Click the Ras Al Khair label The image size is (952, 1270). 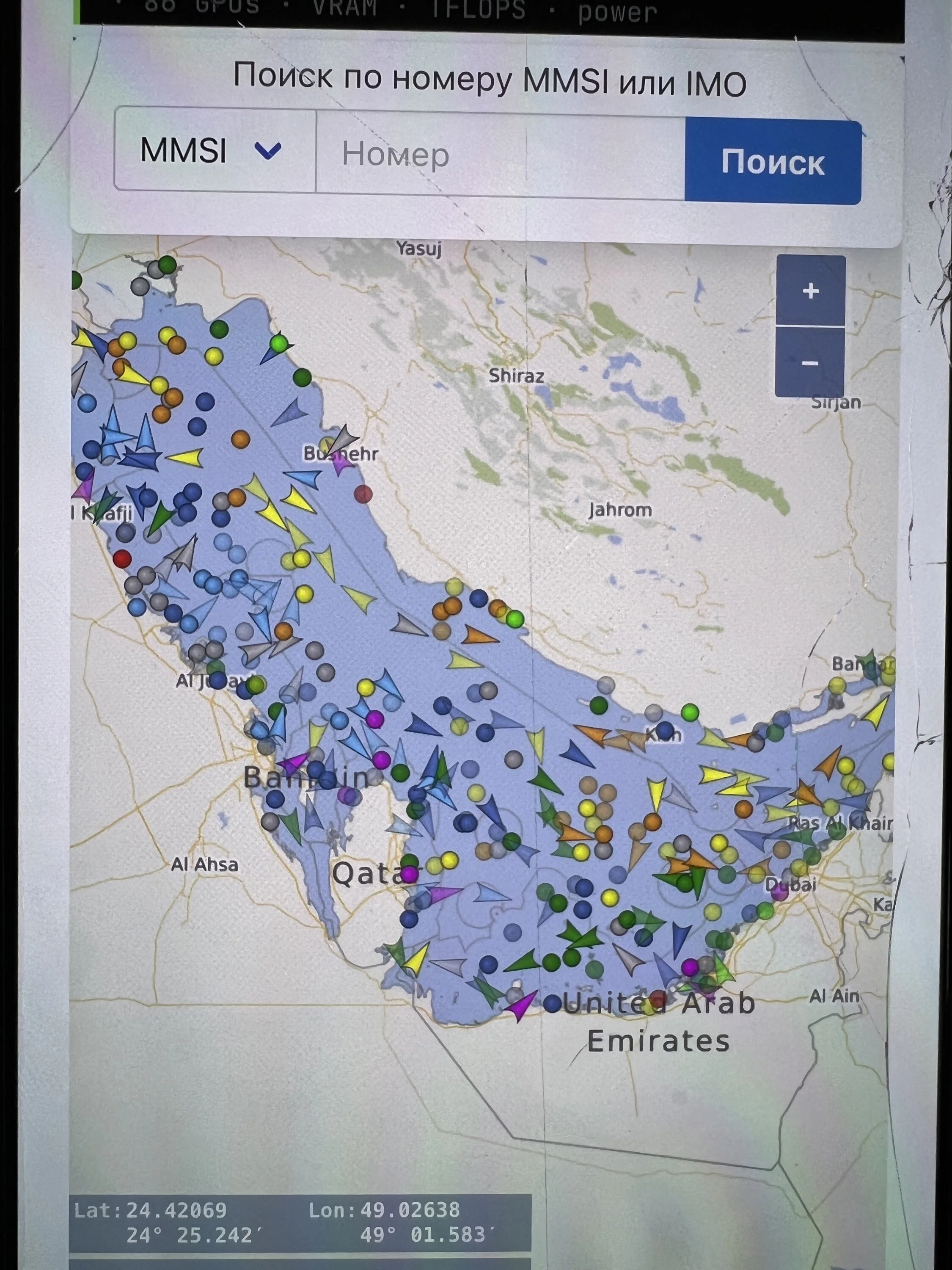(841, 823)
